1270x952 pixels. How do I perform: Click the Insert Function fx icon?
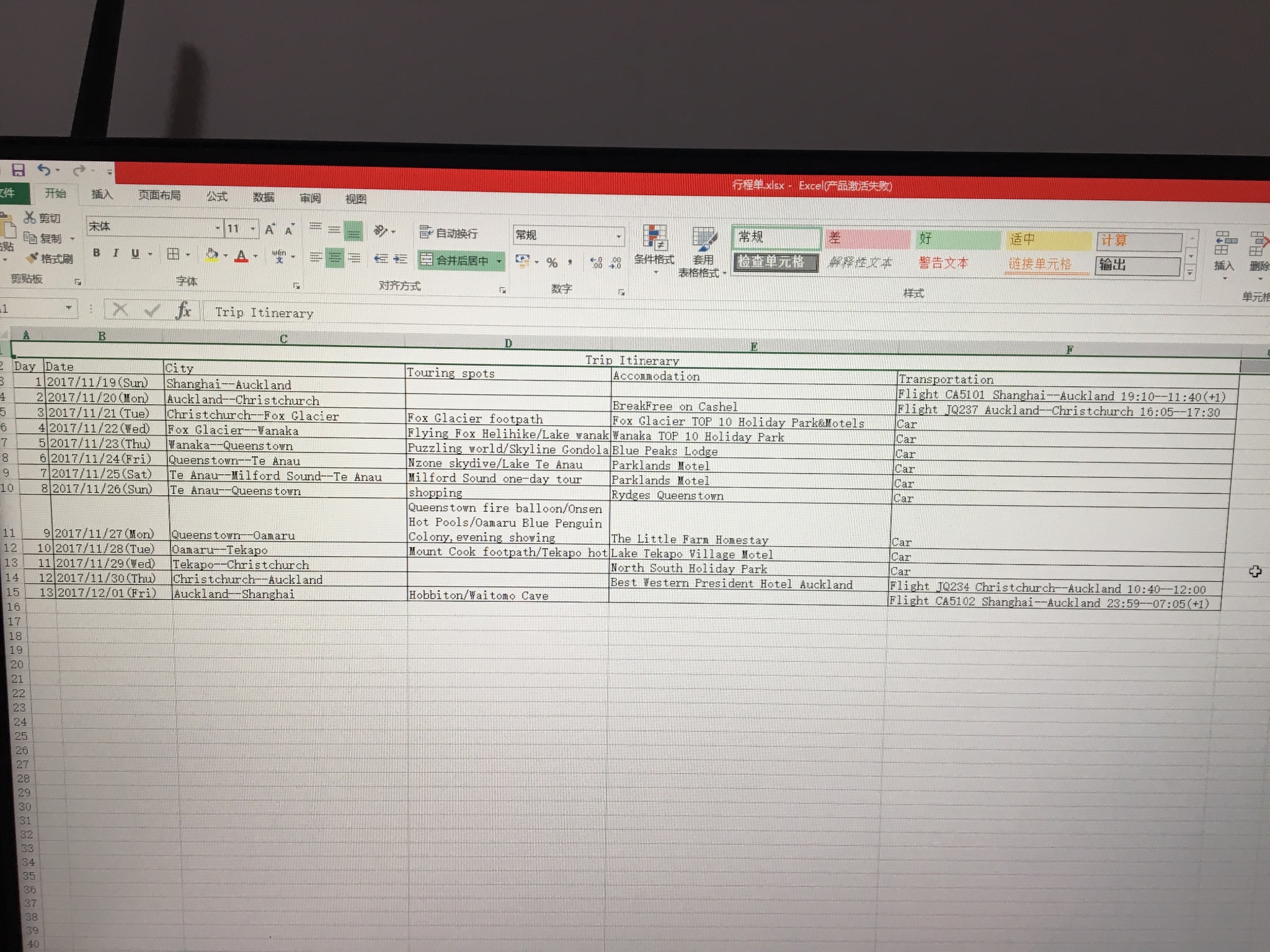pyautogui.click(x=183, y=310)
